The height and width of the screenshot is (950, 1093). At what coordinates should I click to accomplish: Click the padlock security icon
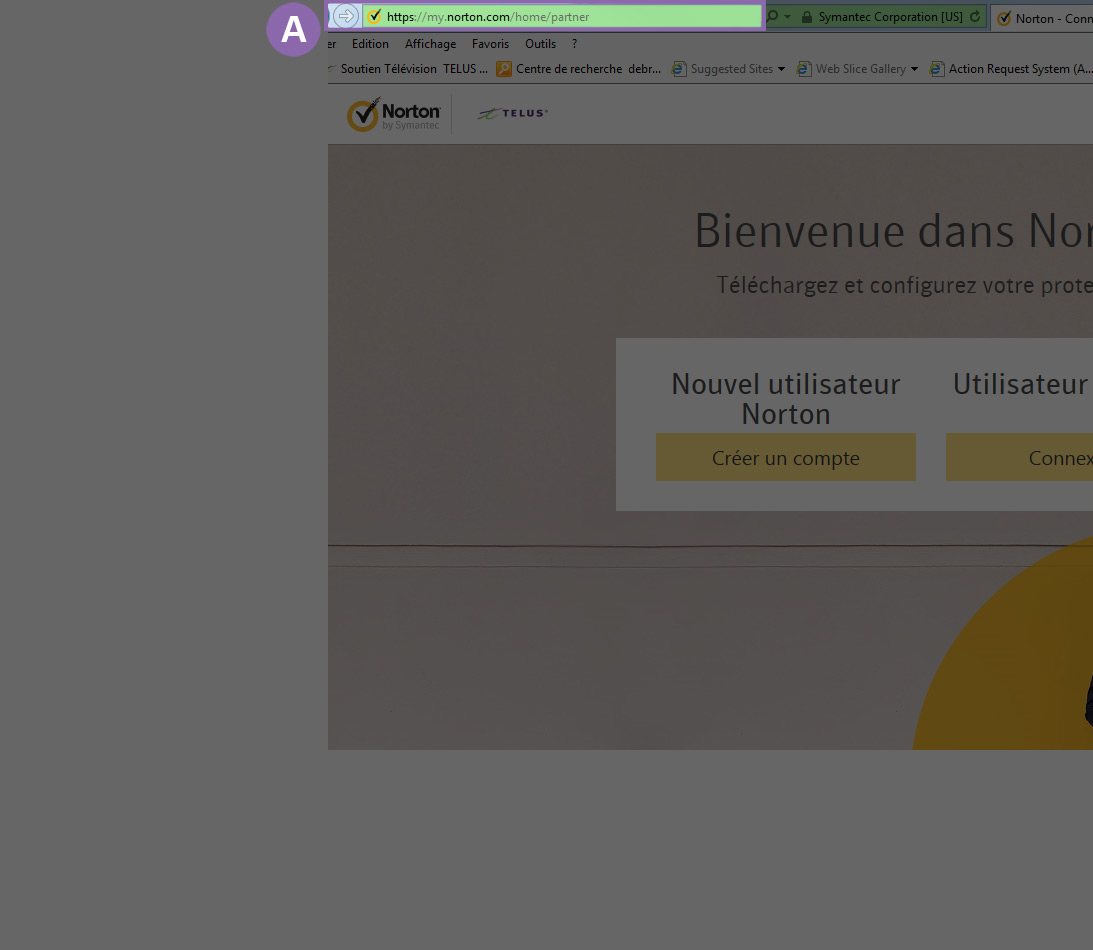tap(807, 17)
